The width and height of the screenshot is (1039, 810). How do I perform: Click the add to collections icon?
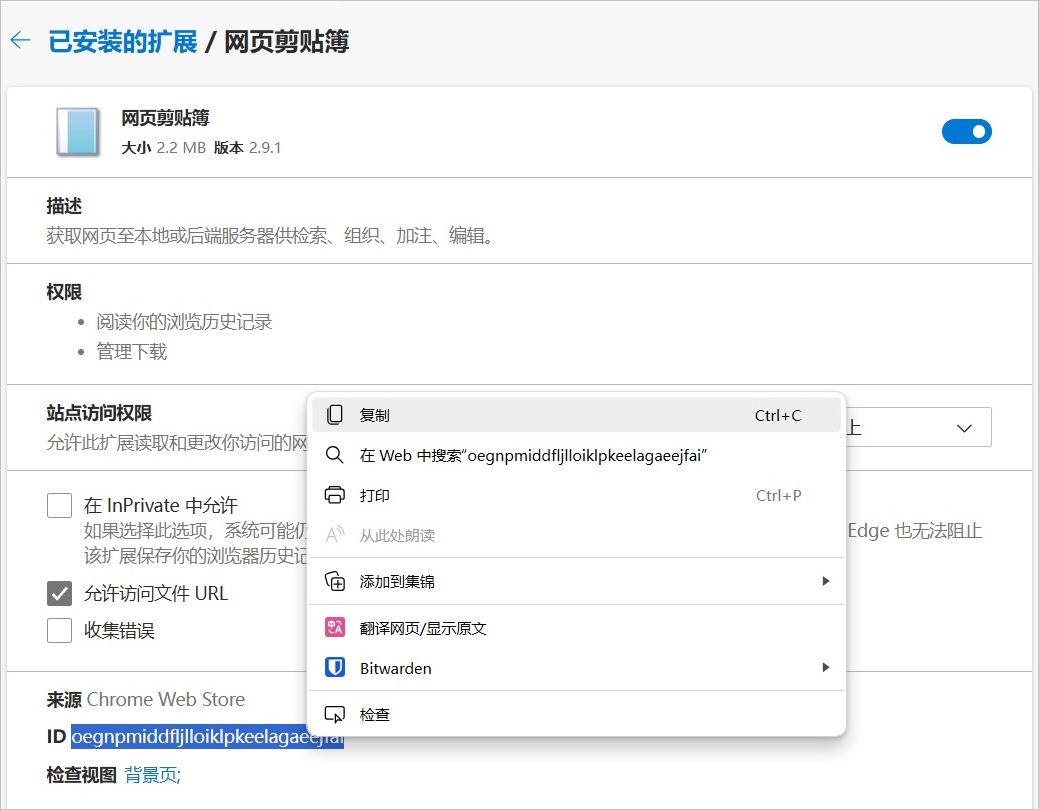pyautogui.click(x=335, y=581)
